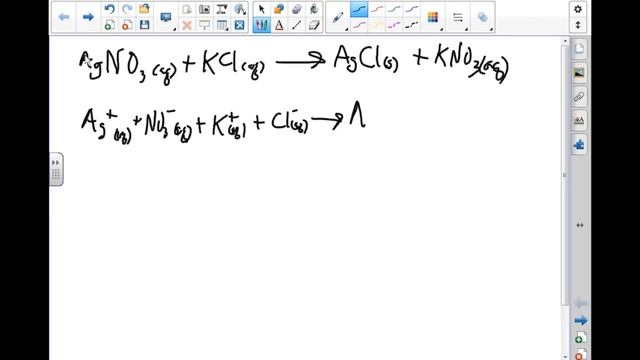The image size is (640, 360).
Task: Open the Gallery tab
Action: pos(579,73)
